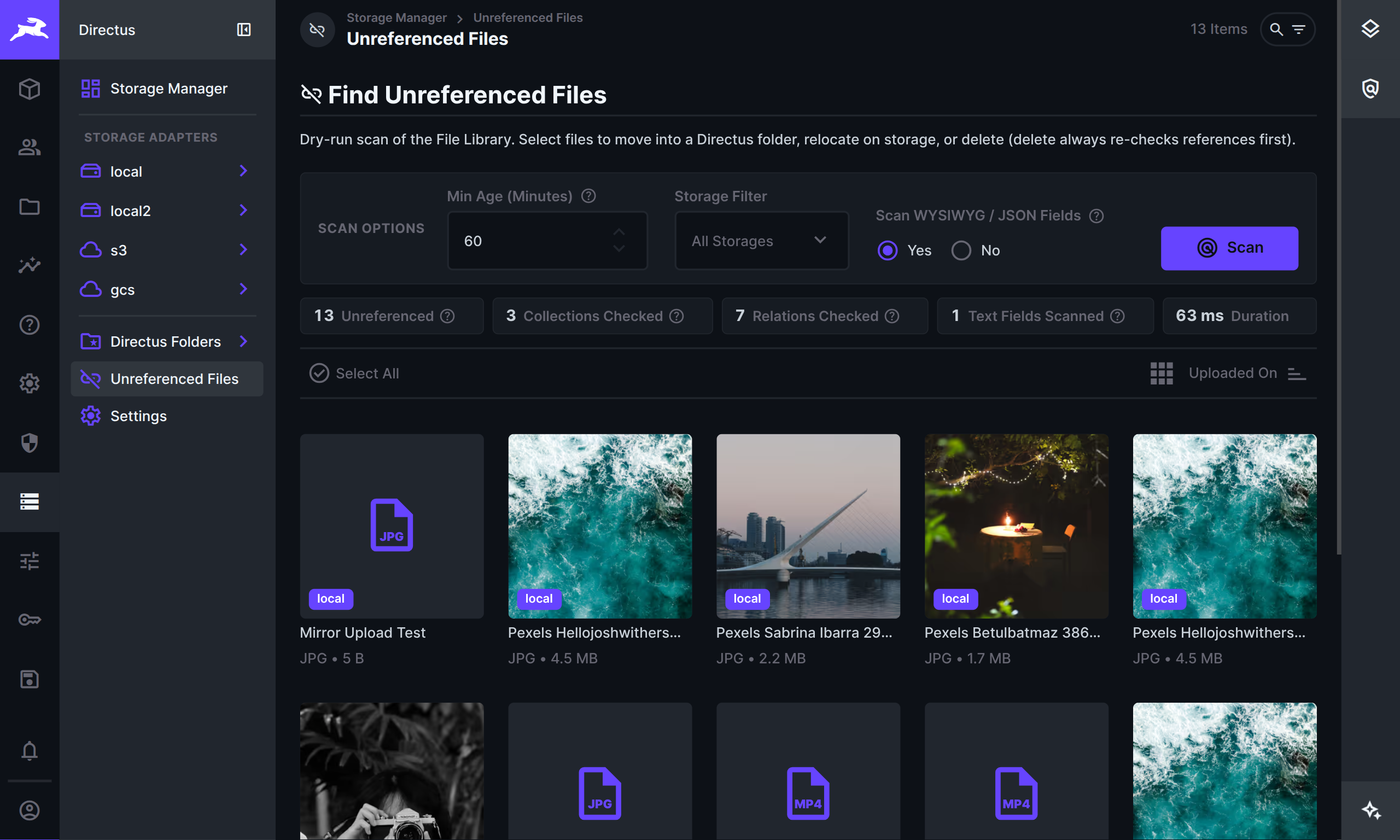Toggle sort direction icon beside Uploaded On
Image resolution: width=1400 pixels, height=840 pixels.
pos(1297,374)
